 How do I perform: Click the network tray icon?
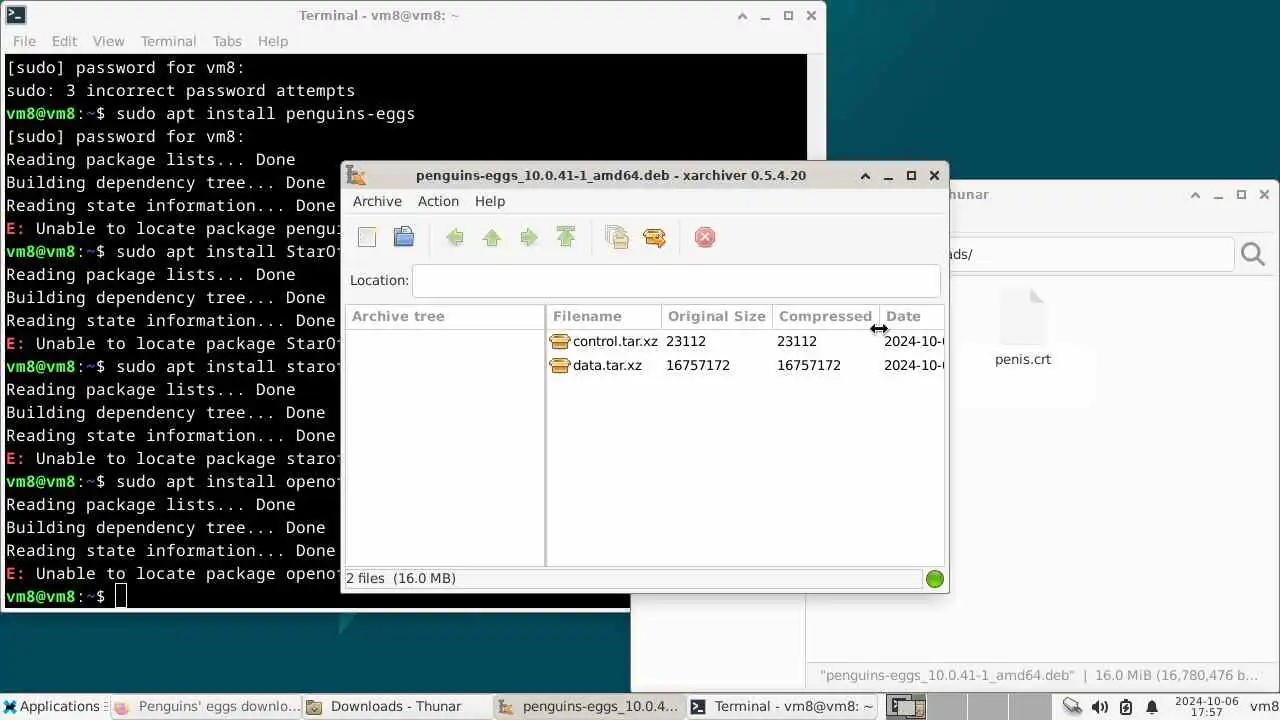tap(1072, 707)
